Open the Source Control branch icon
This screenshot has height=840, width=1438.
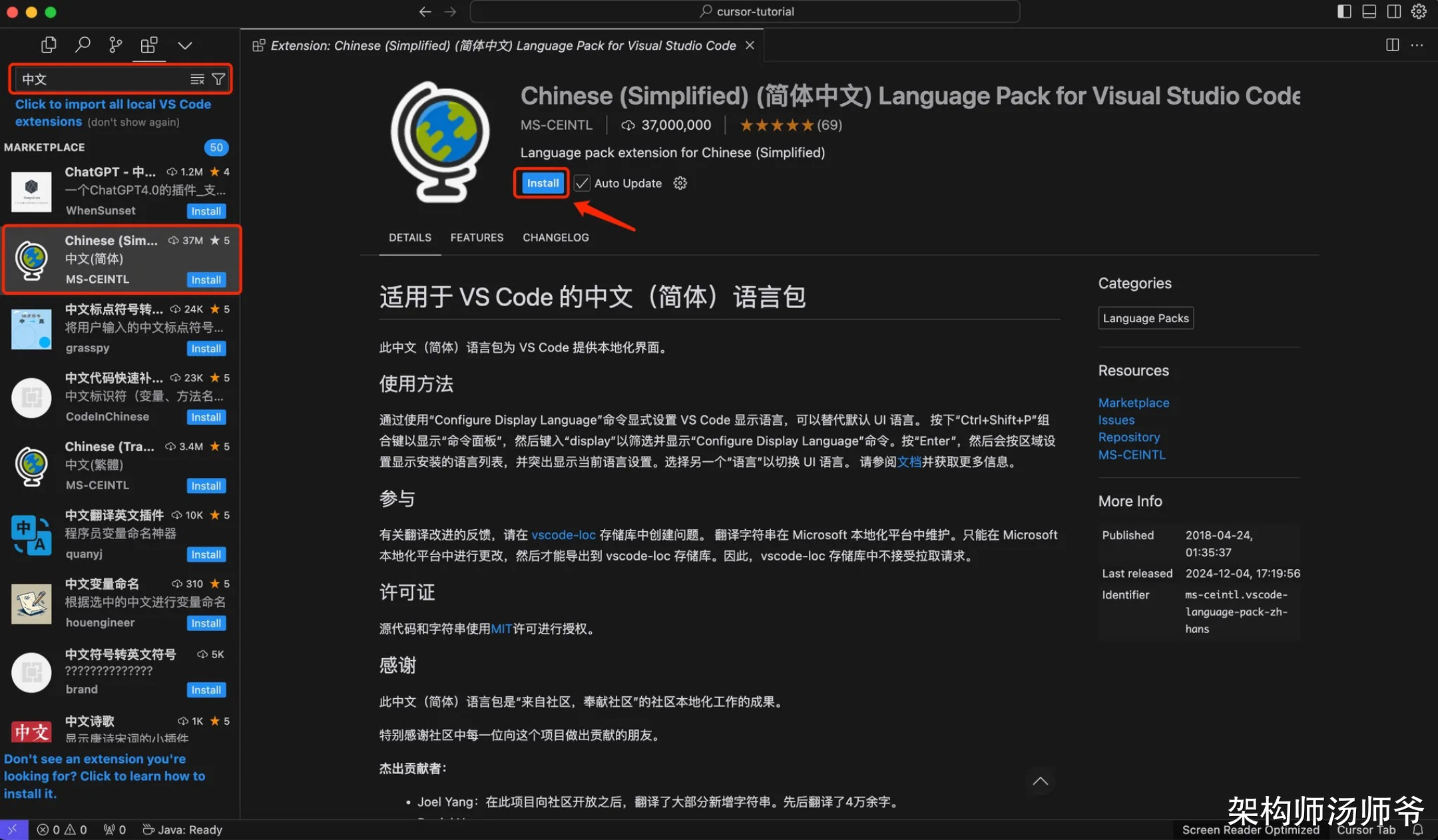click(x=116, y=45)
